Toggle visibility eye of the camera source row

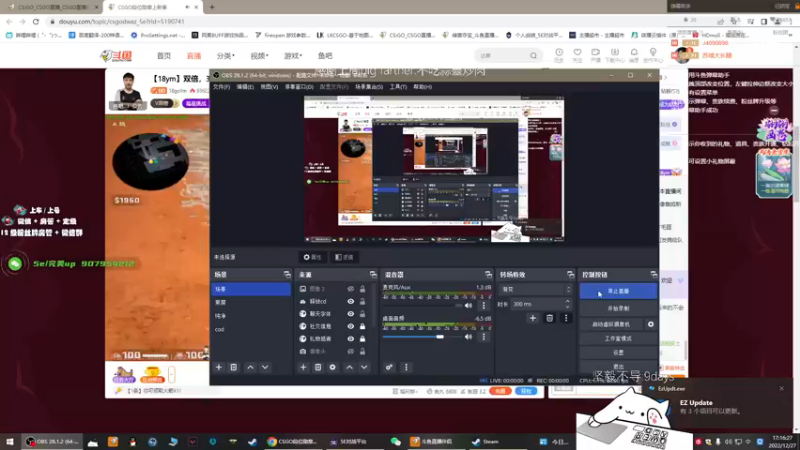click(x=351, y=351)
